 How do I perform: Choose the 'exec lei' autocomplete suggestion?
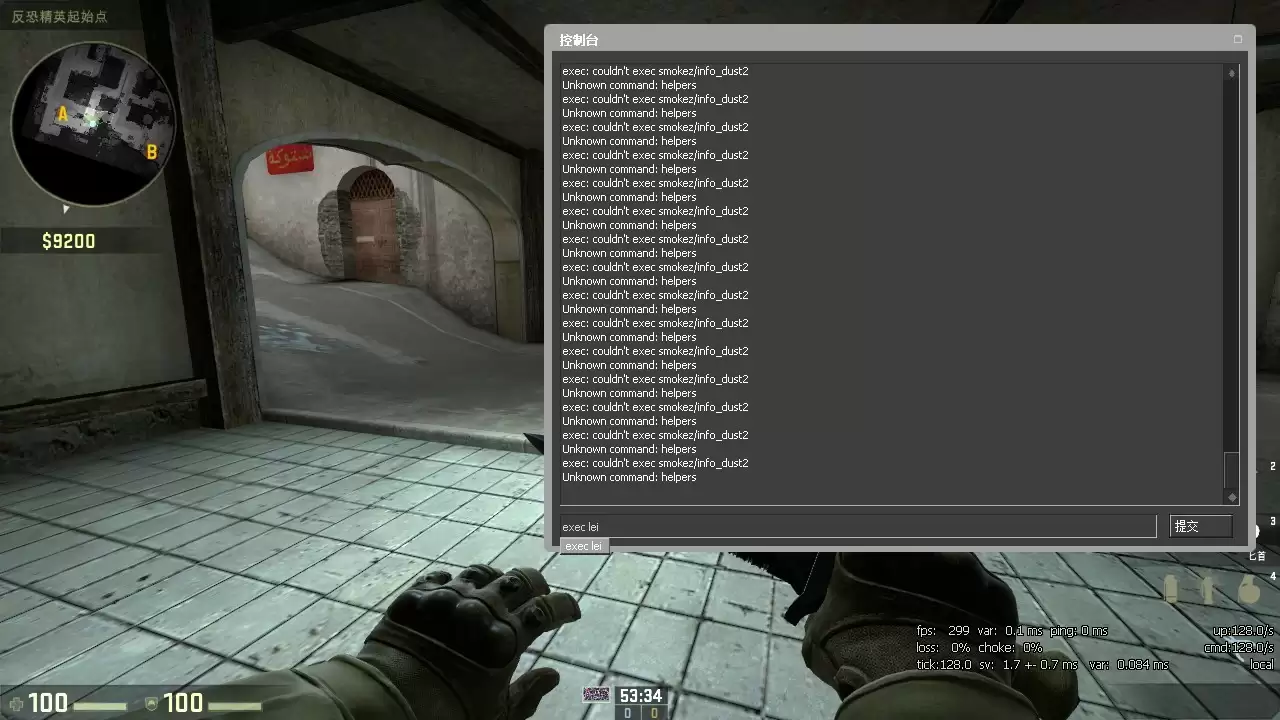(x=584, y=546)
